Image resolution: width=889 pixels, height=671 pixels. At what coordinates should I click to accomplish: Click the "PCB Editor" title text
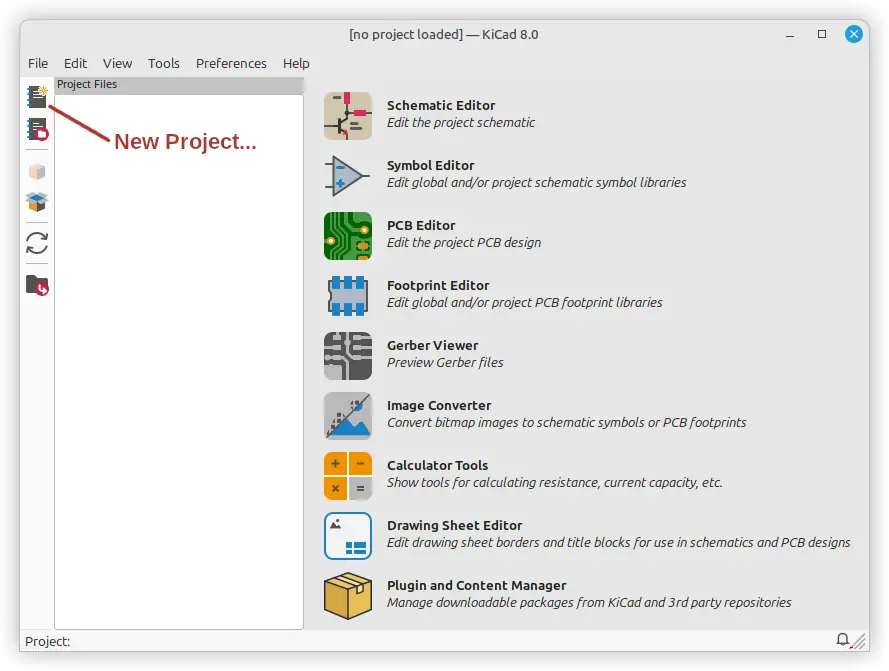tap(421, 226)
